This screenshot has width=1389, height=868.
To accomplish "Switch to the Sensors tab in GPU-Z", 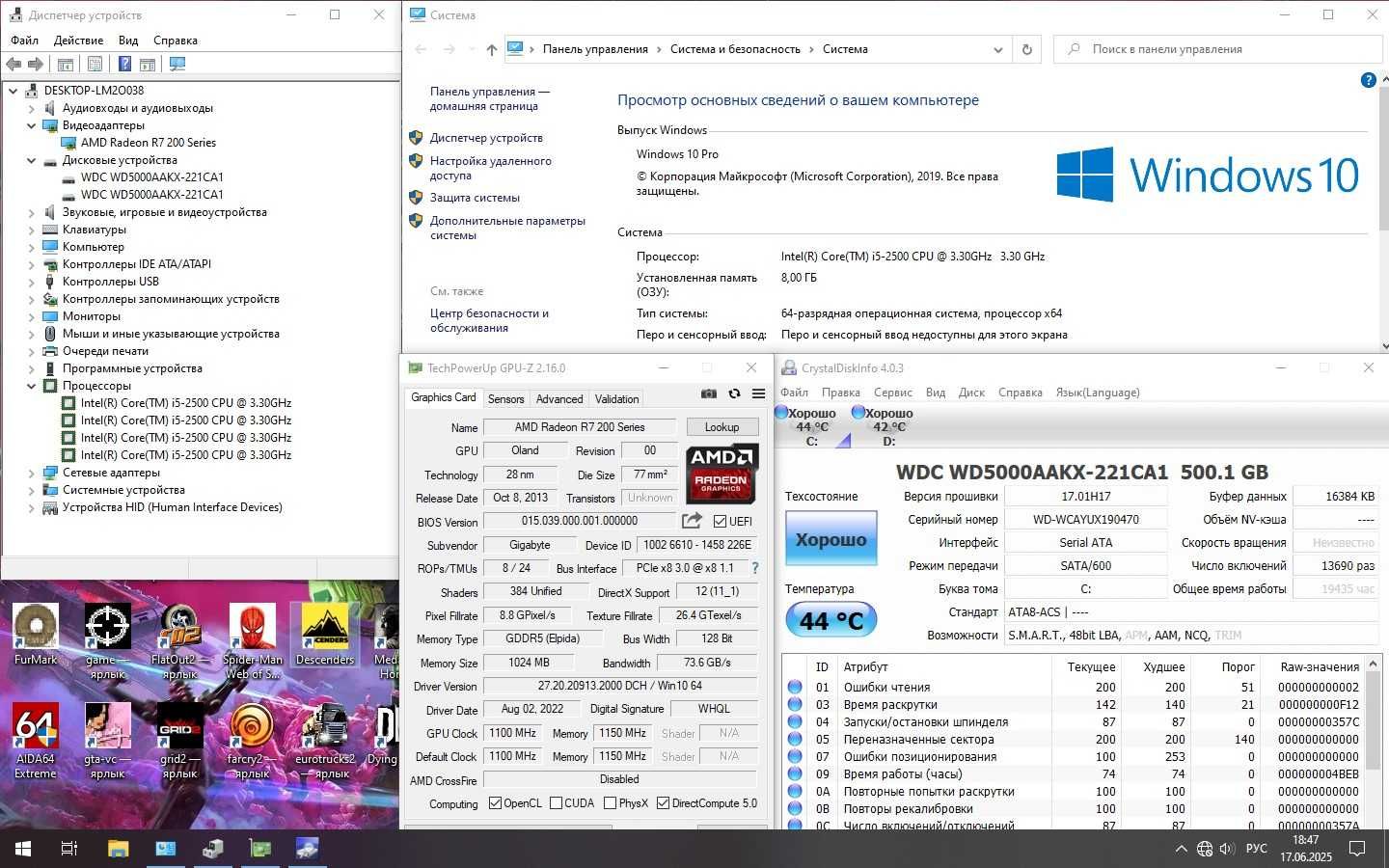I will (x=505, y=398).
